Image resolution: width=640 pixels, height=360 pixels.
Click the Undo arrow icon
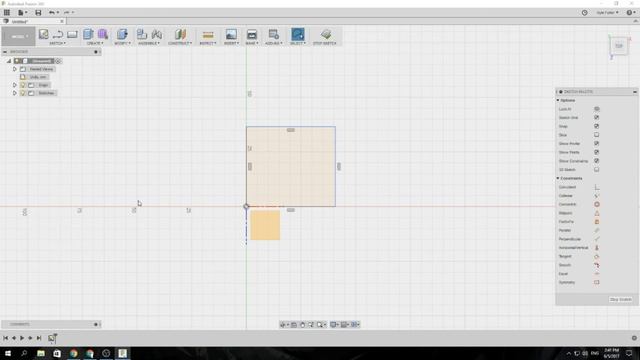(x=51, y=13)
